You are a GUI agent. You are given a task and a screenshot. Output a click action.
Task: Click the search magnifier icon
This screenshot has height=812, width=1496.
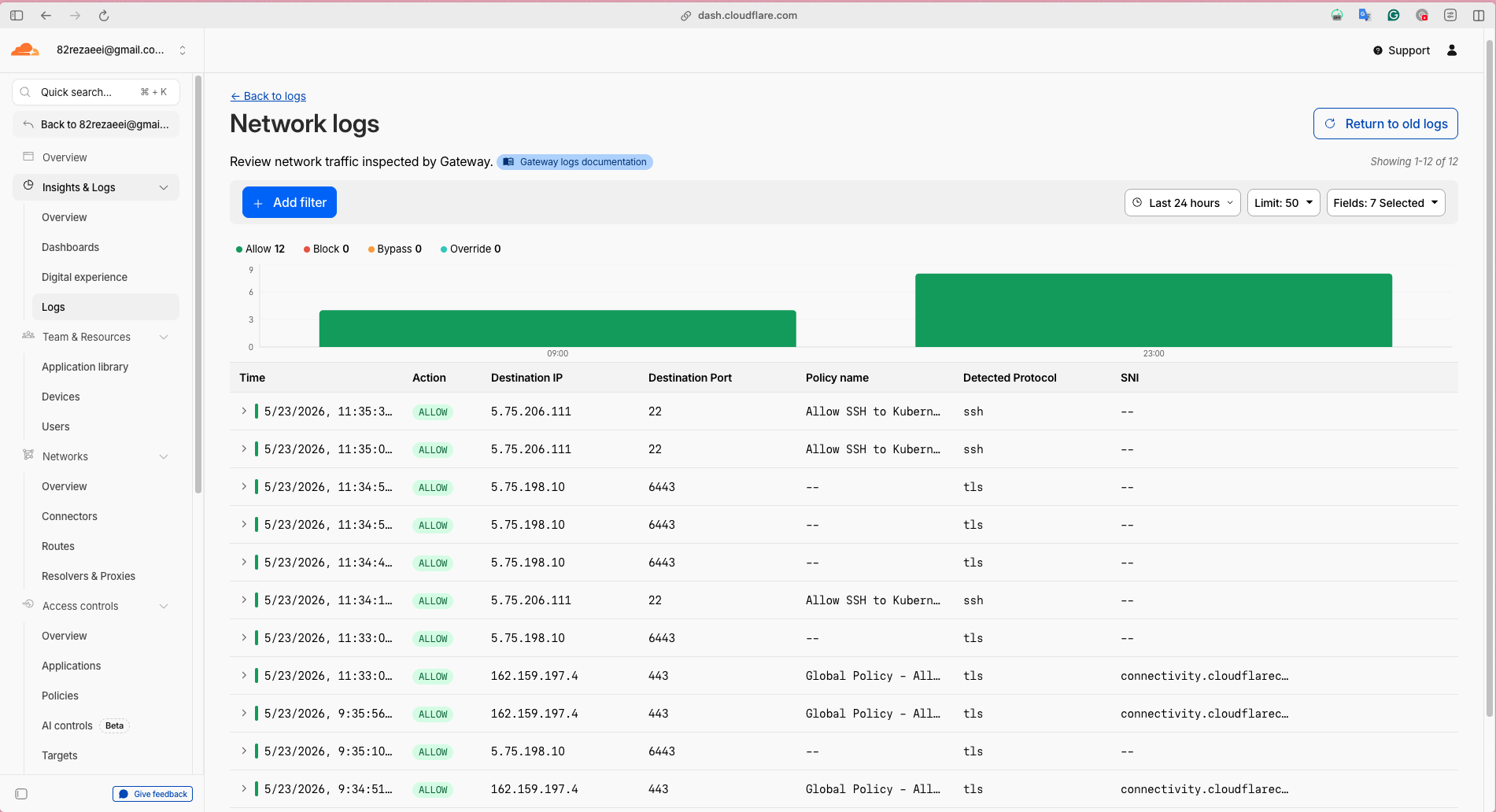(x=25, y=92)
